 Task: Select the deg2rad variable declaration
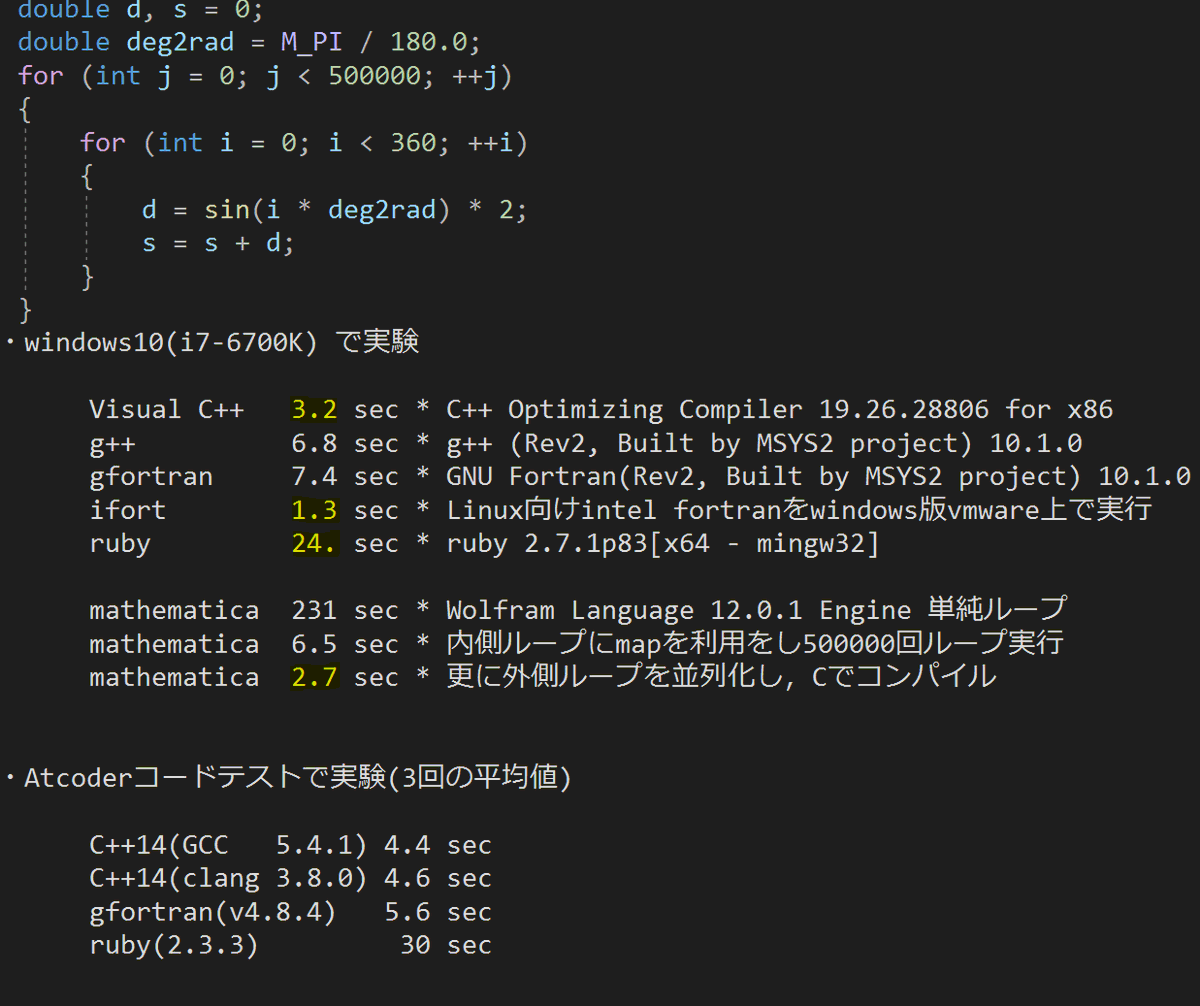click(x=180, y=41)
